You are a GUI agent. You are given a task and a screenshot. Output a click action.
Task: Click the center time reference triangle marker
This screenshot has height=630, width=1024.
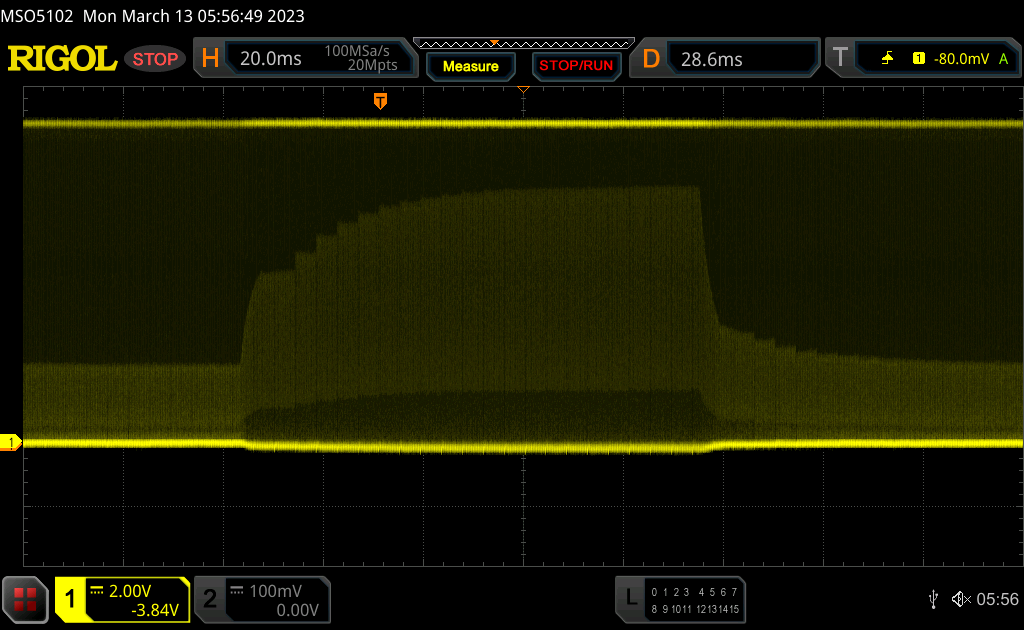(x=523, y=89)
